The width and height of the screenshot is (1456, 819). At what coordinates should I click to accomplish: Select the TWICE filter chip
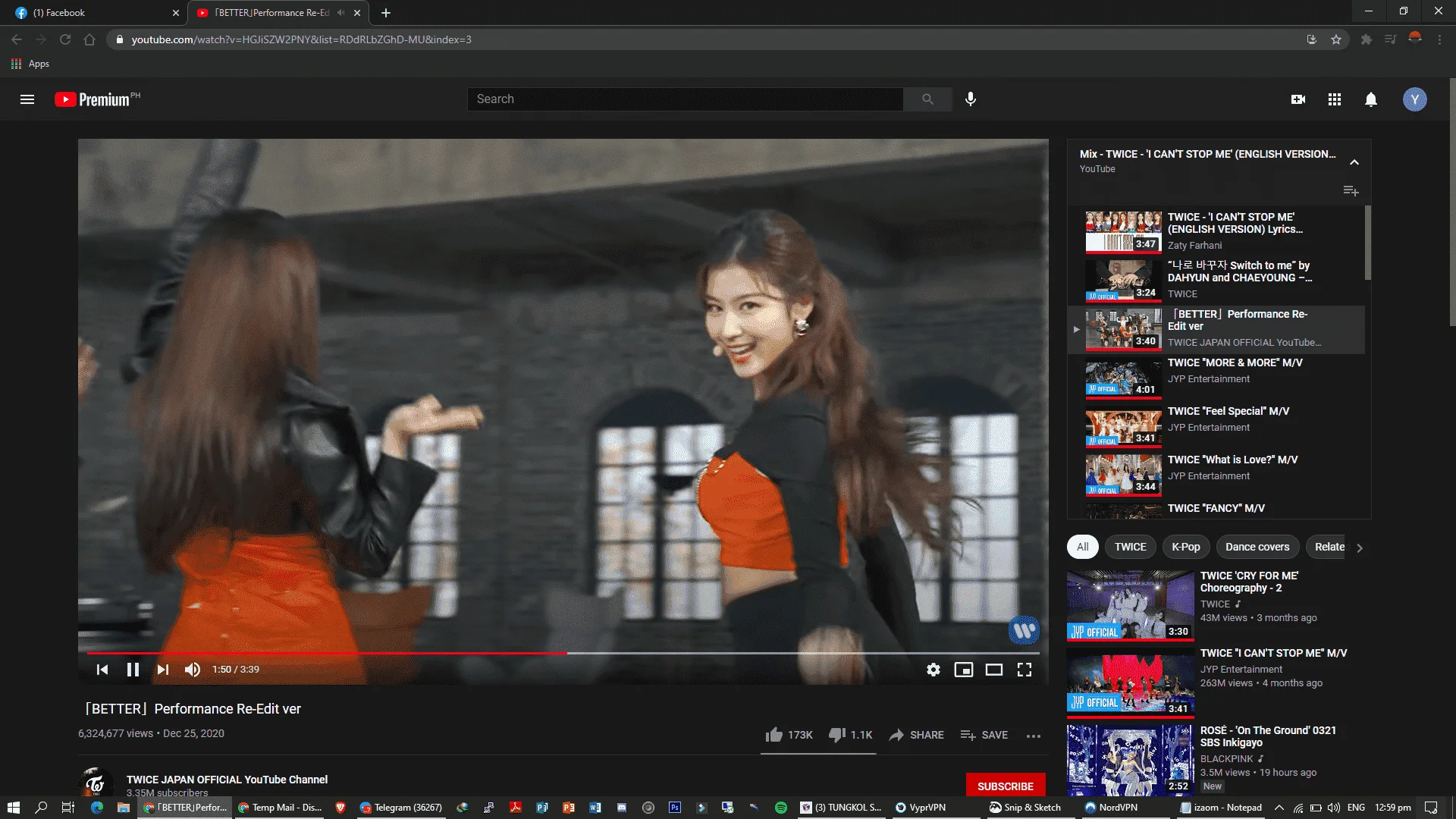click(x=1130, y=547)
